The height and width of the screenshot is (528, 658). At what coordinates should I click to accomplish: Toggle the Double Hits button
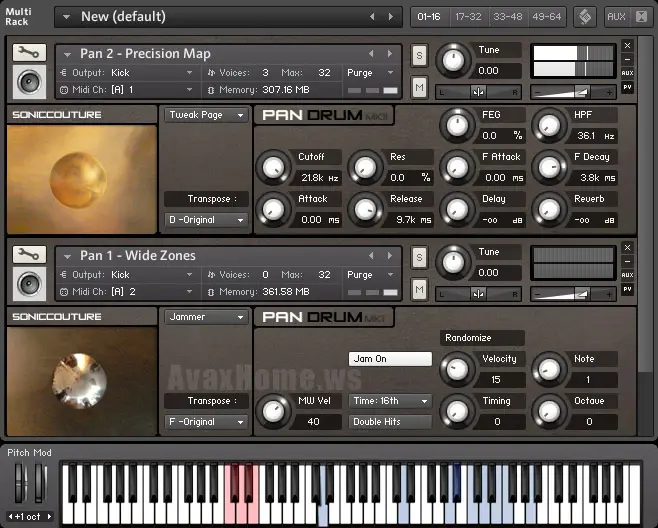click(x=390, y=422)
